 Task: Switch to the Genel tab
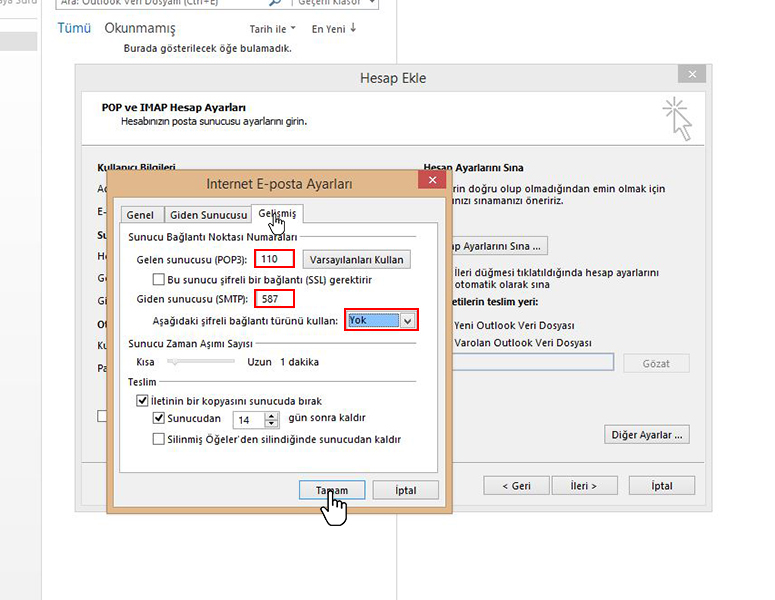point(140,215)
